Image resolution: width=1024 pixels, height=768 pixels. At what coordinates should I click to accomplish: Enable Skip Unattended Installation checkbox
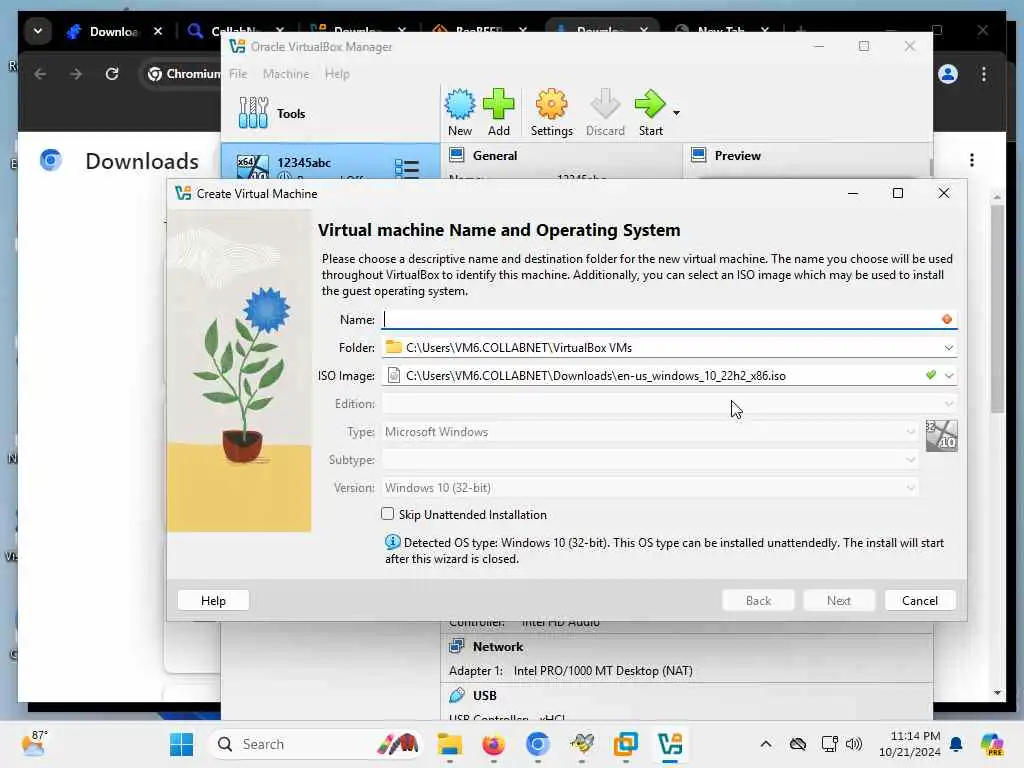pyautogui.click(x=387, y=514)
